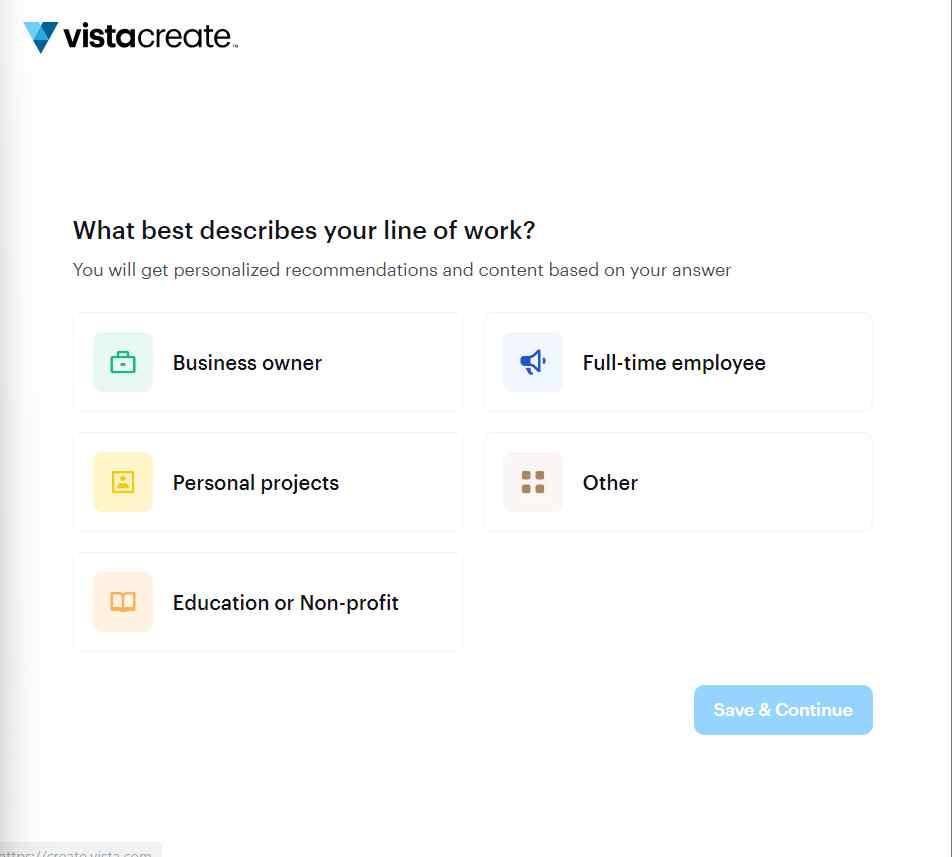
Task: Click the brown four-squares Other icon
Action: 532,482
